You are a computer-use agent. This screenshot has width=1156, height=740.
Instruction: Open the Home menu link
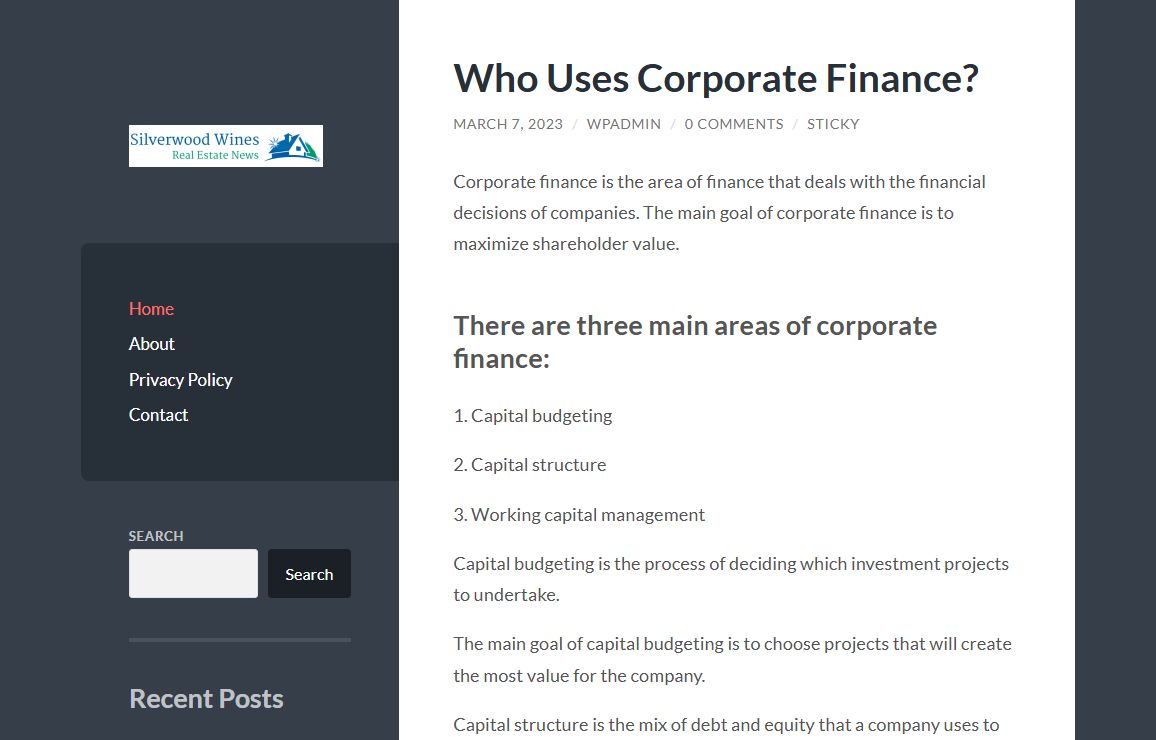point(151,309)
